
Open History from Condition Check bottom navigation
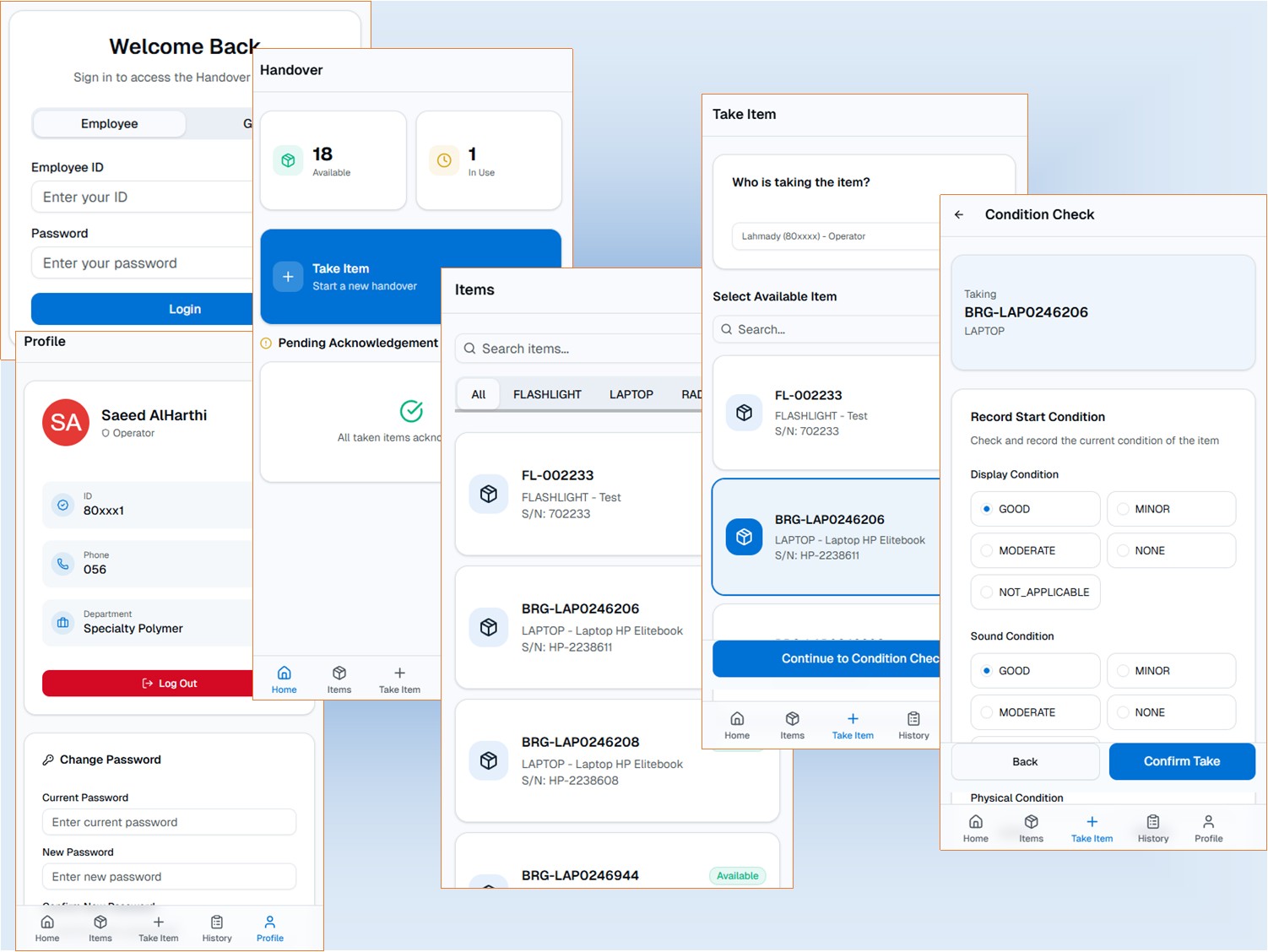[1152, 828]
